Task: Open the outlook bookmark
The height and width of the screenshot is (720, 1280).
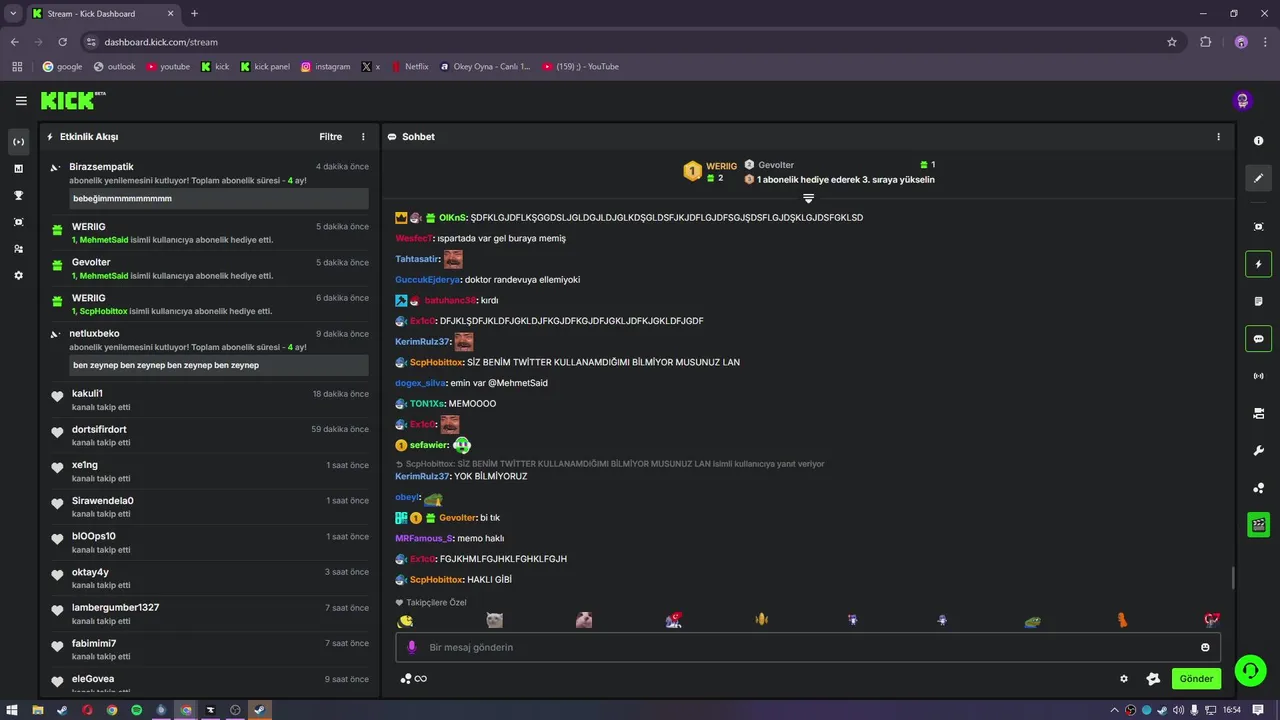Action: (114, 67)
